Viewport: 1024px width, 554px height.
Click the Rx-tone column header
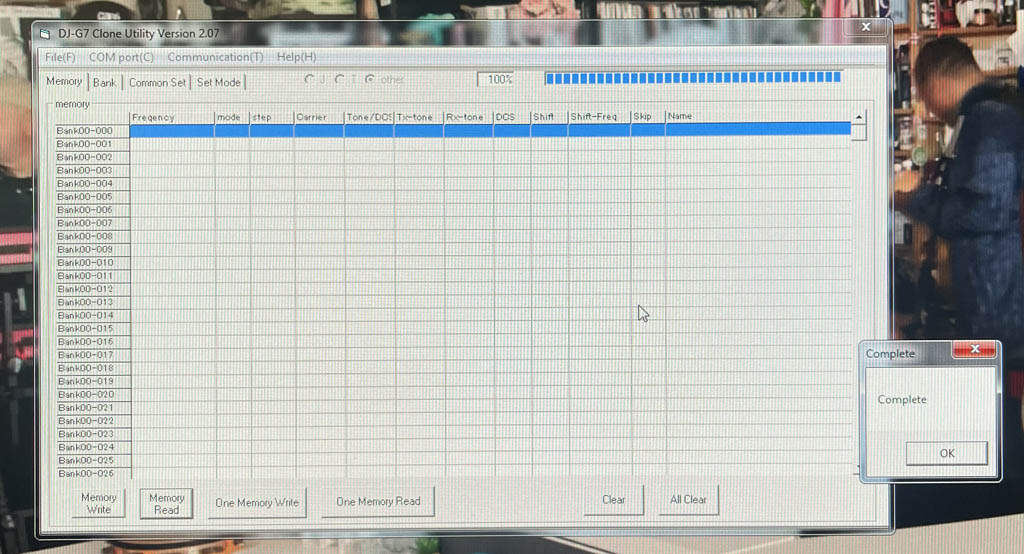[468, 117]
